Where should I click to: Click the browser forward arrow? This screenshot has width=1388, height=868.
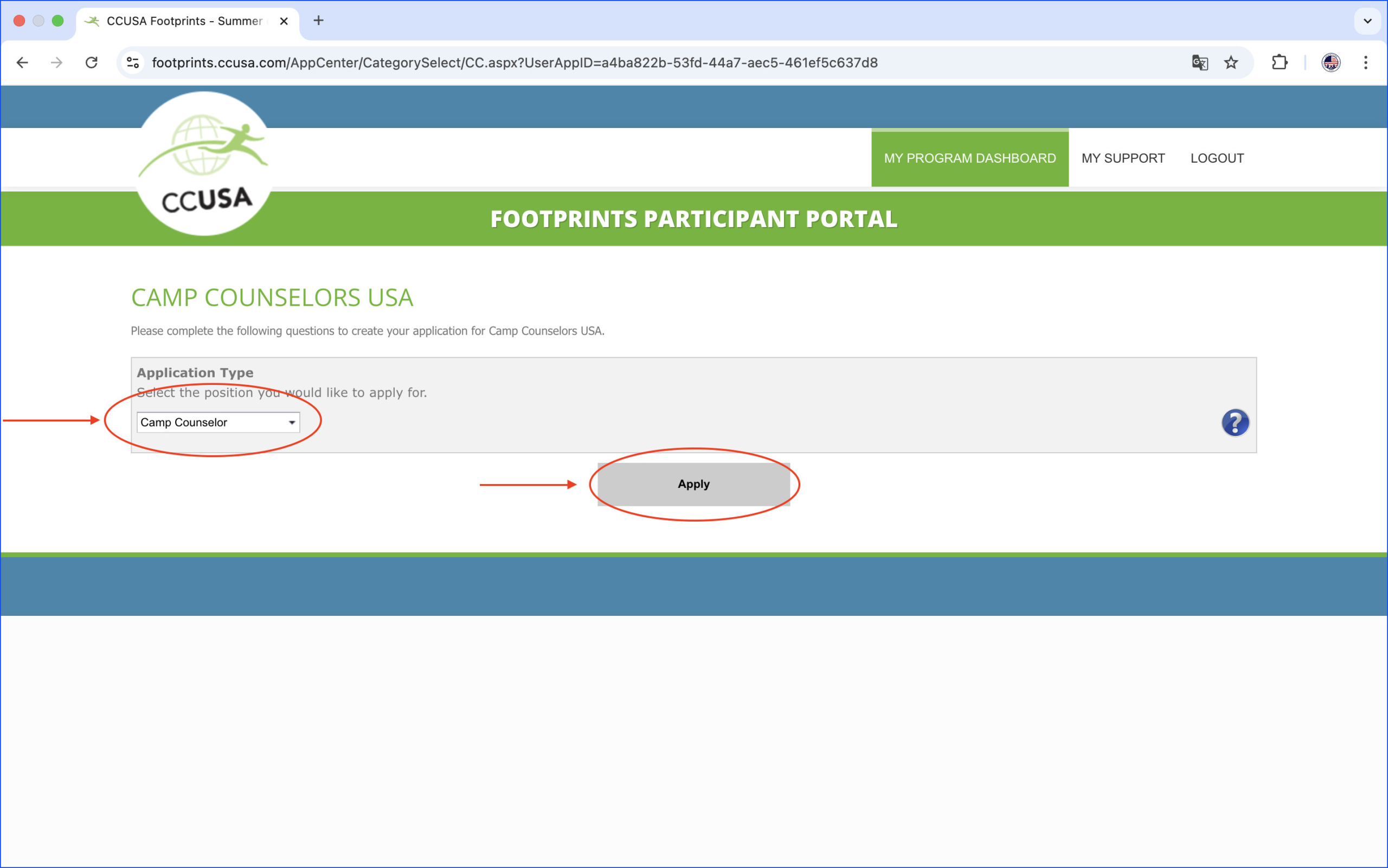[56, 62]
